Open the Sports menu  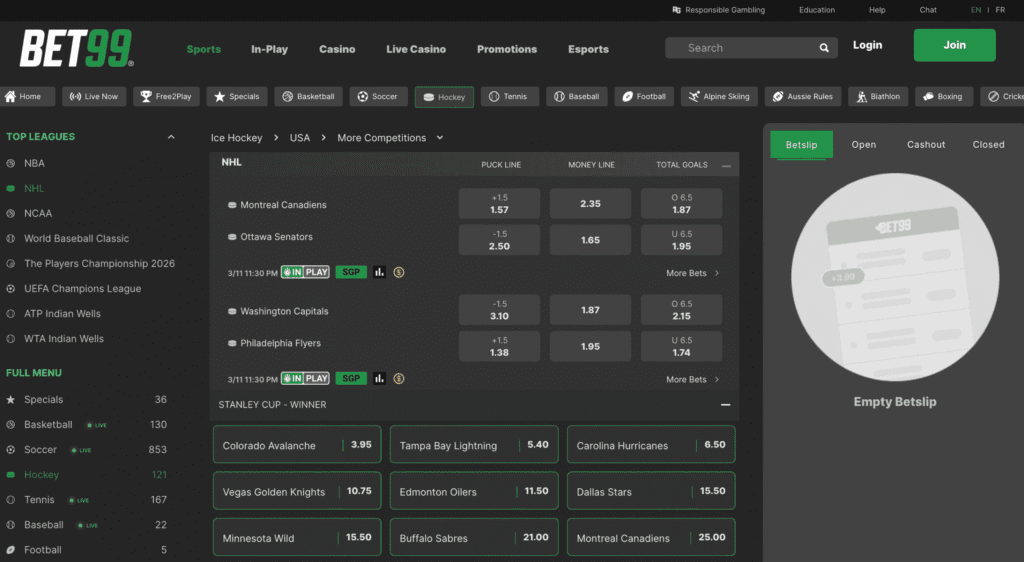(x=204, y=49)
